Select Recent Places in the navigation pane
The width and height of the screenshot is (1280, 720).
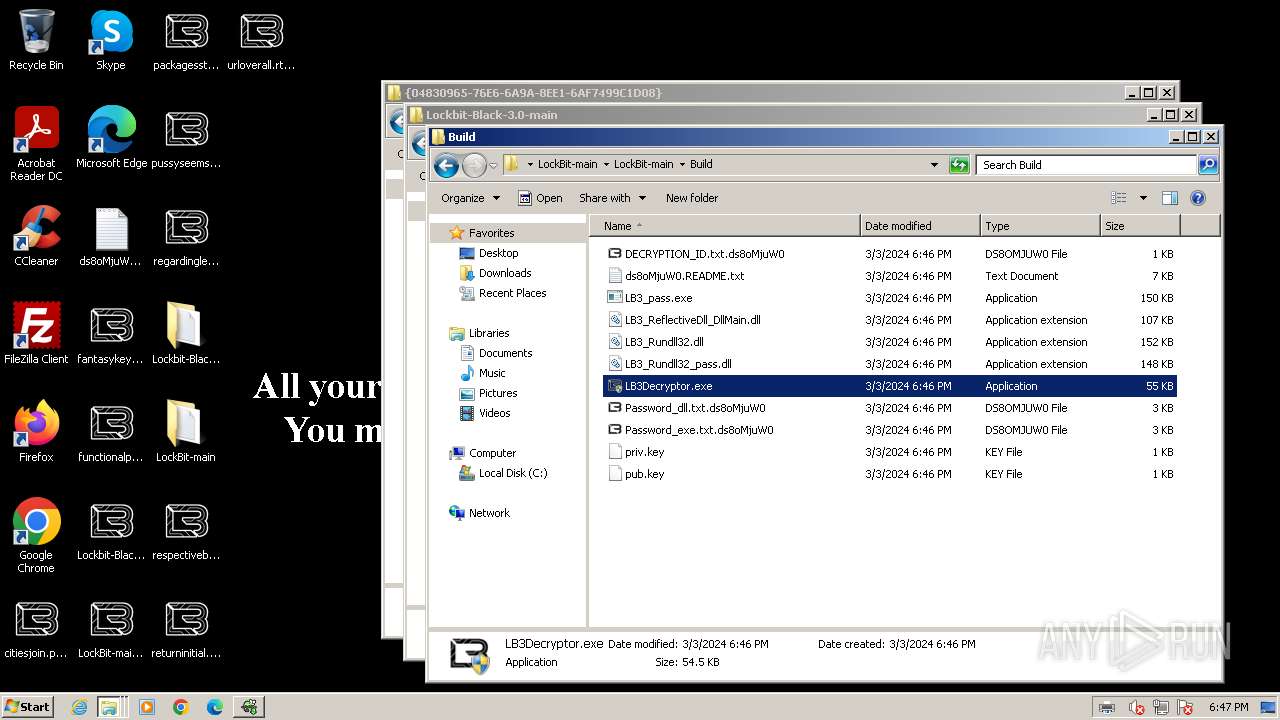click(512, 293)
